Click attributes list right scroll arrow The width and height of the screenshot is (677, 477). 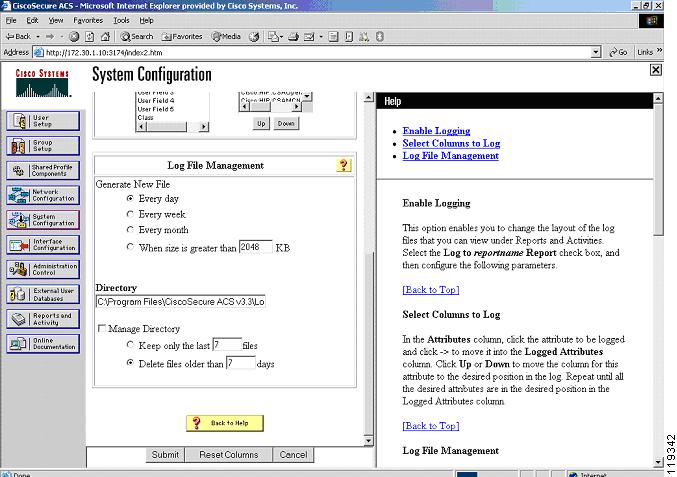coord(204,126)
